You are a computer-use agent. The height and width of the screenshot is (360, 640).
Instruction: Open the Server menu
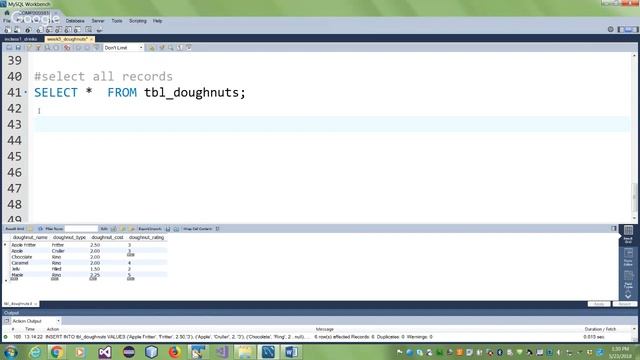98,21
